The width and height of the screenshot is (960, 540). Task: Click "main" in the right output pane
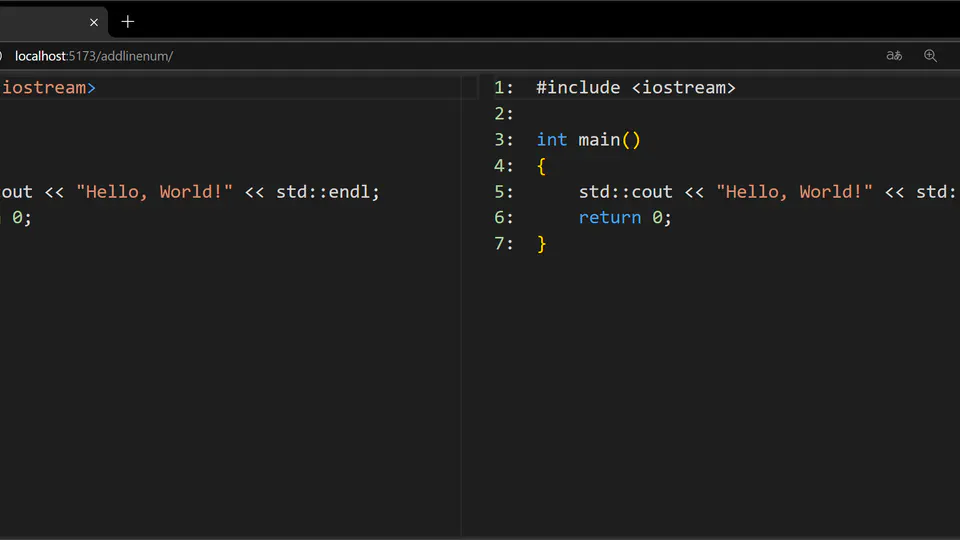[599, 140]
